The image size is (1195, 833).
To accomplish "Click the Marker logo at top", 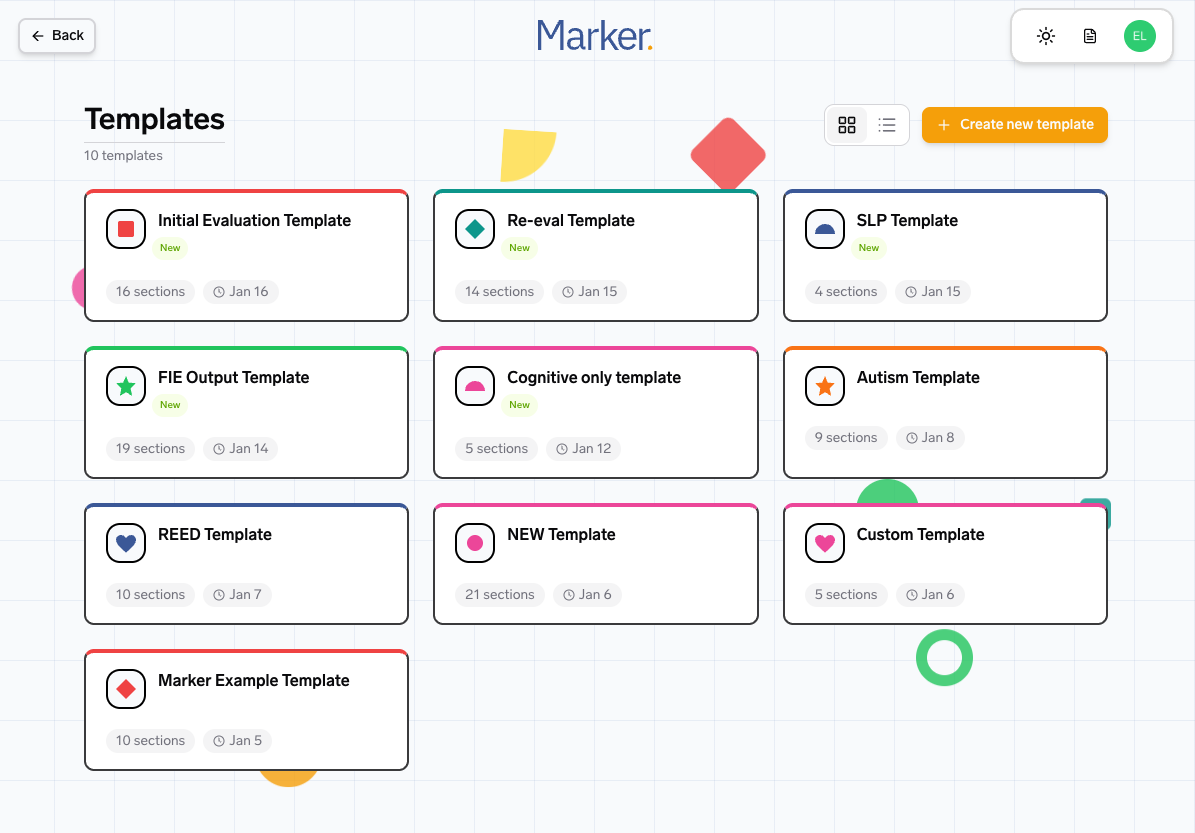I will tap(595, 36).
